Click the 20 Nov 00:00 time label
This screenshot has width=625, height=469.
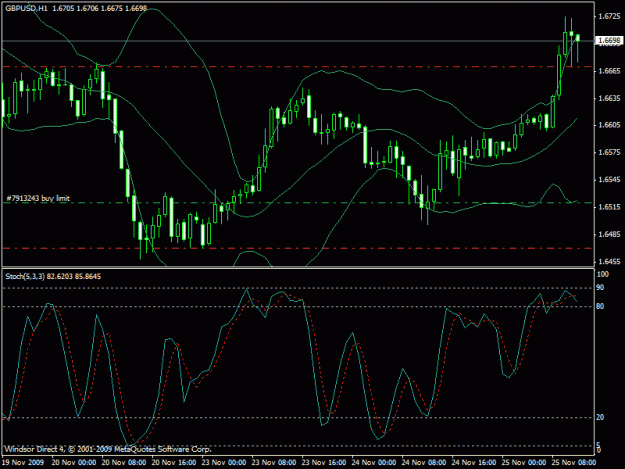tap(74, 463)
